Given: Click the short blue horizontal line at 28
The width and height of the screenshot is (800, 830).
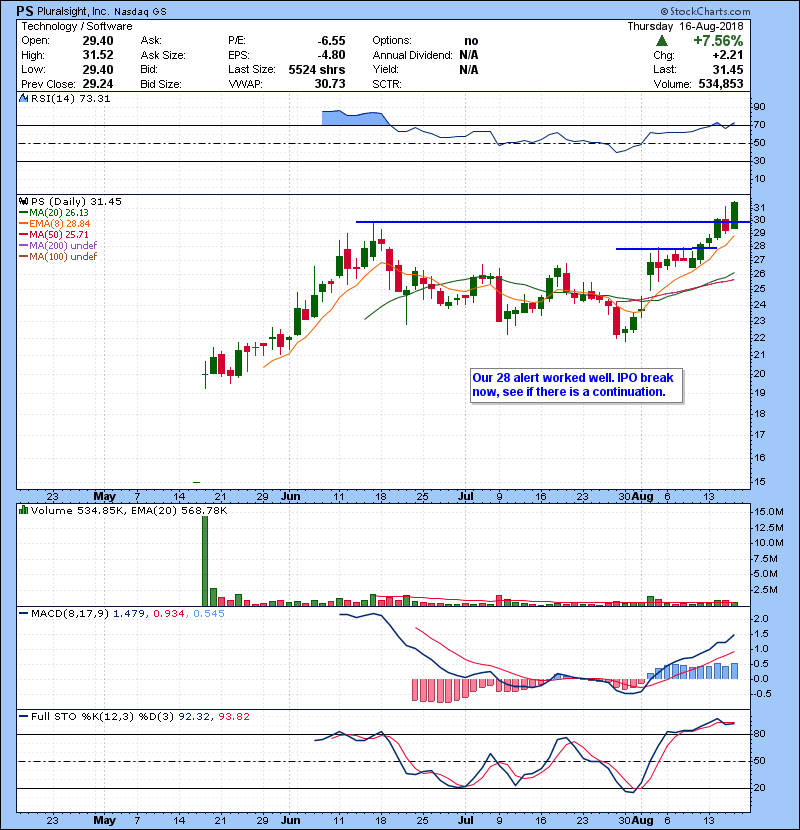Looking at the screenshot, I should [x=667, y=248].
